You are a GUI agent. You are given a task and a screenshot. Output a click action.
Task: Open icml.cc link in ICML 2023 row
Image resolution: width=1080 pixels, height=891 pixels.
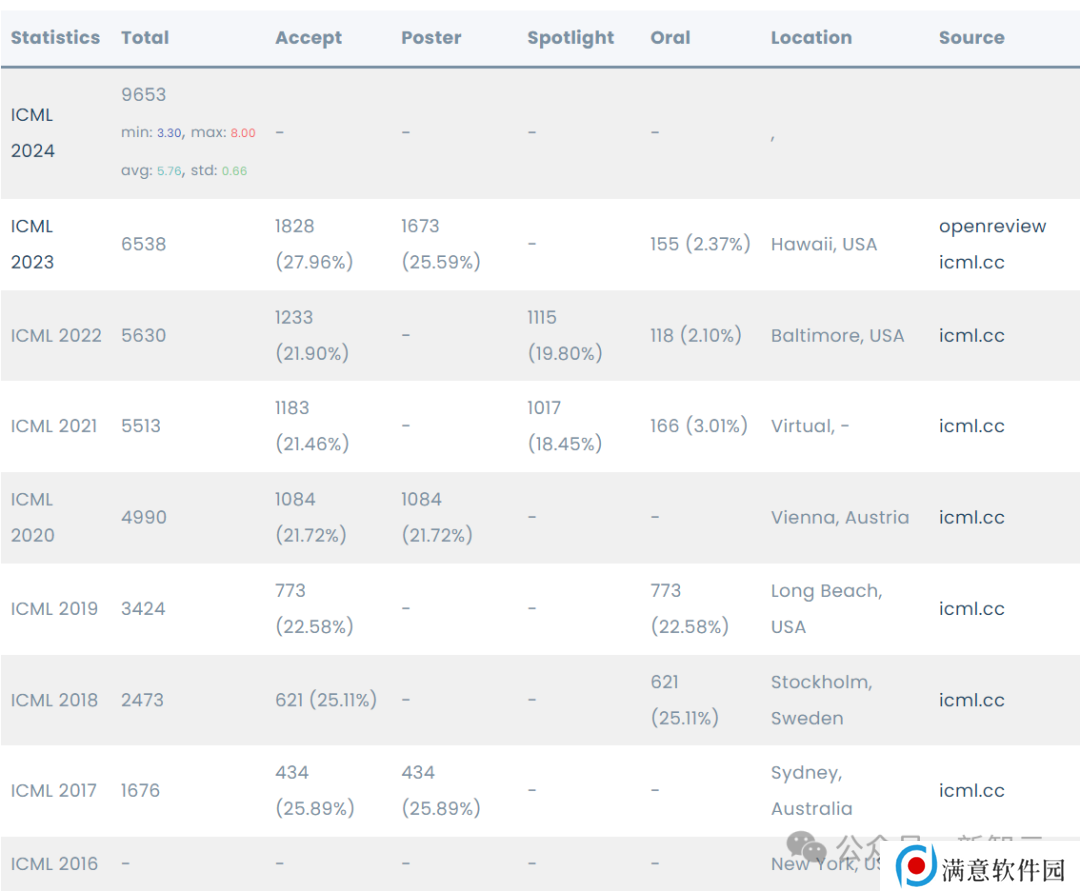tap(971, 262)
